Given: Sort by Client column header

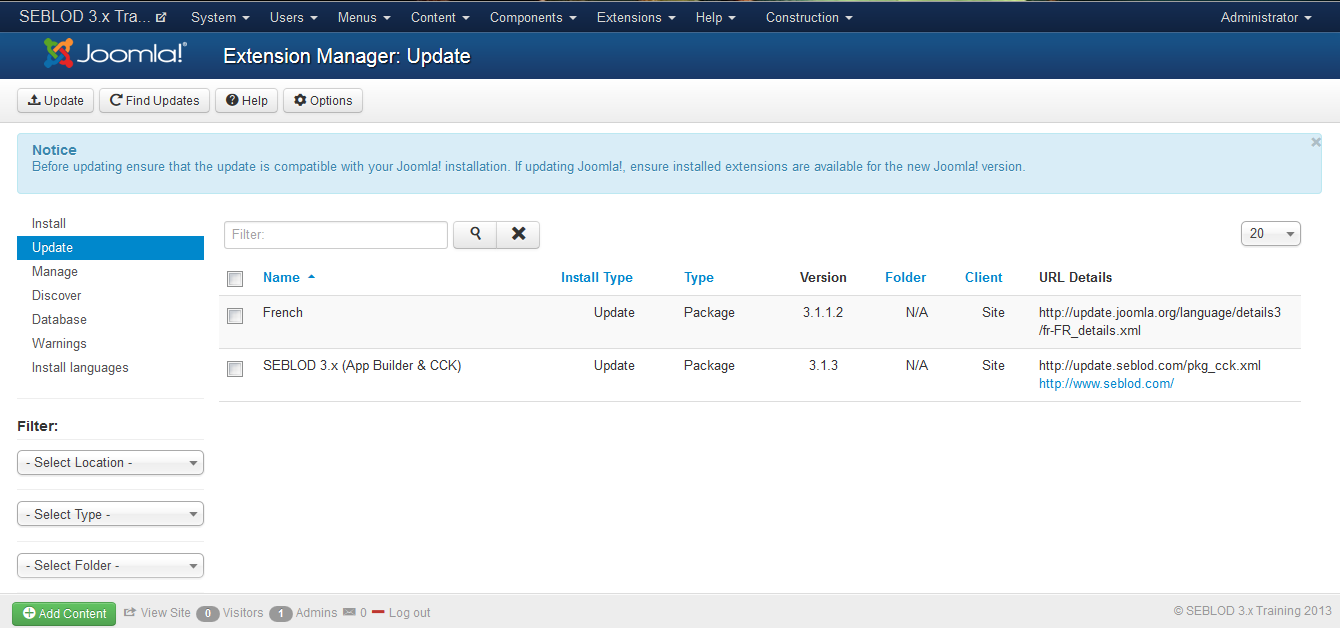Looking at the screenshot, I should point(984,277).
